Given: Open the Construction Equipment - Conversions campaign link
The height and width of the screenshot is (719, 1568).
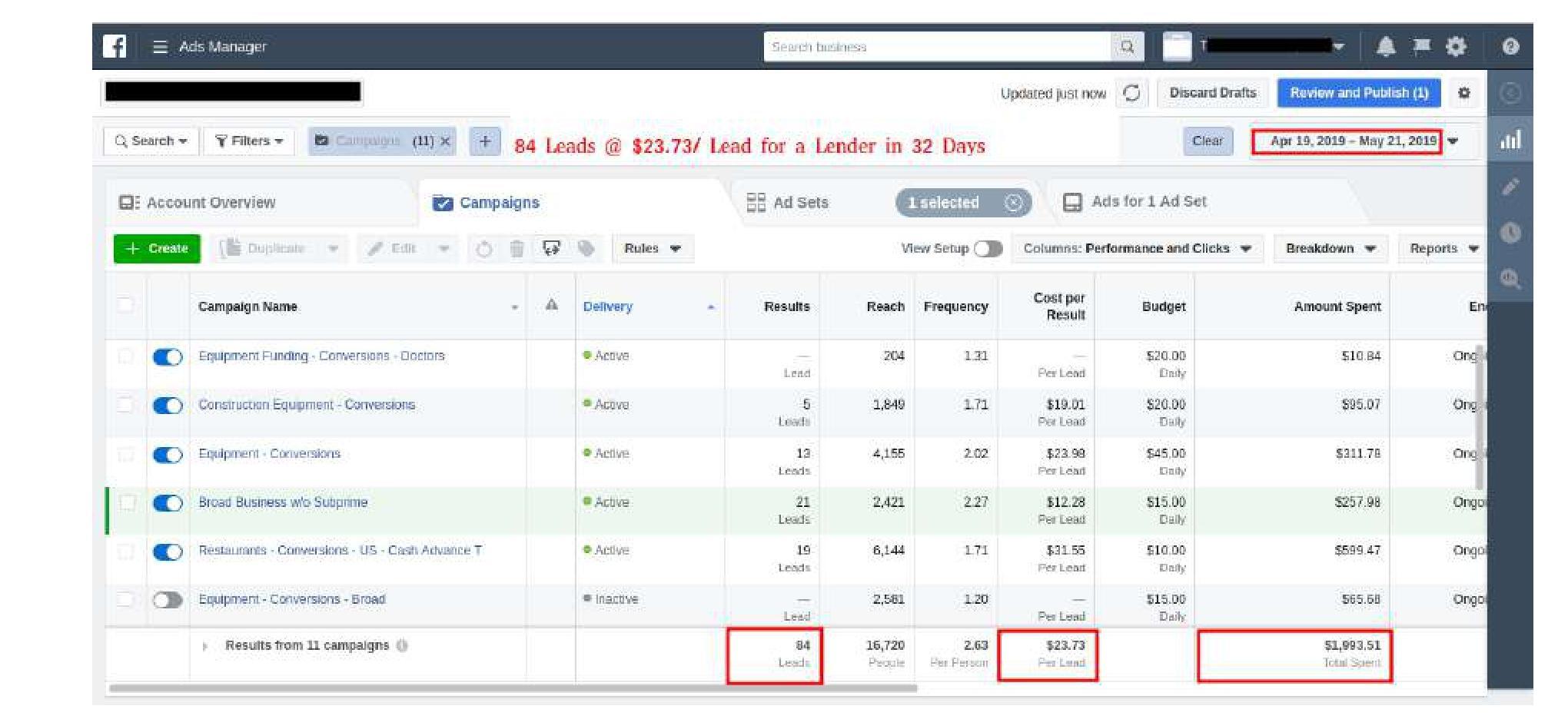Looking at the screenshot, I should tap(307, 405).
